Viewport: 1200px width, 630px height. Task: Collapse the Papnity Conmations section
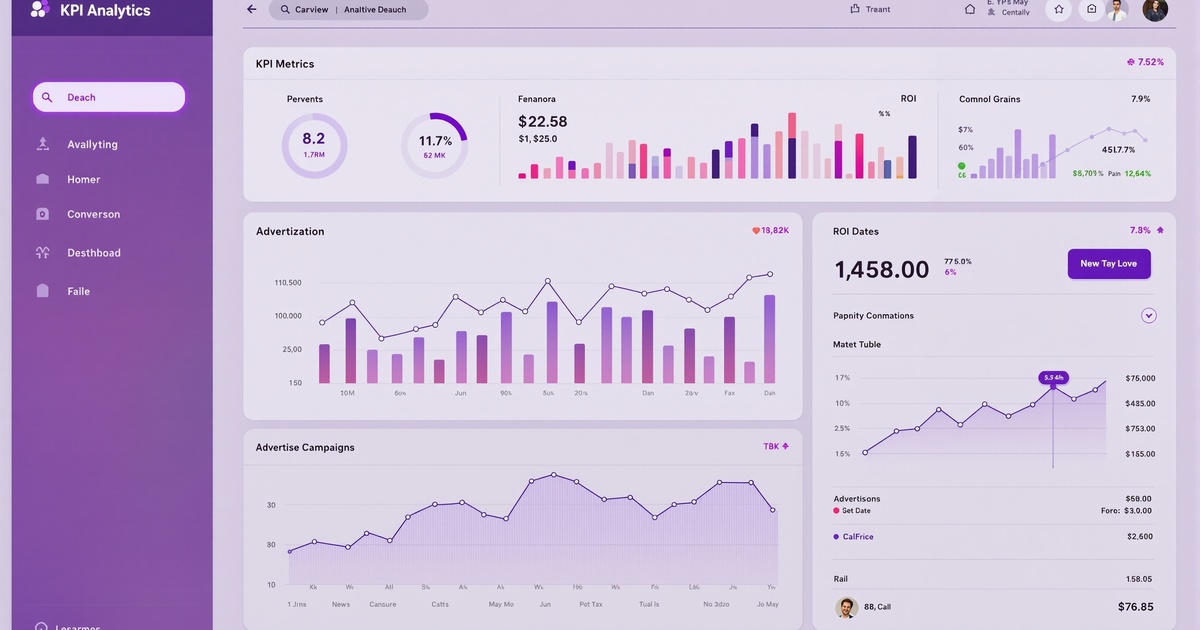click(1149, 315)
